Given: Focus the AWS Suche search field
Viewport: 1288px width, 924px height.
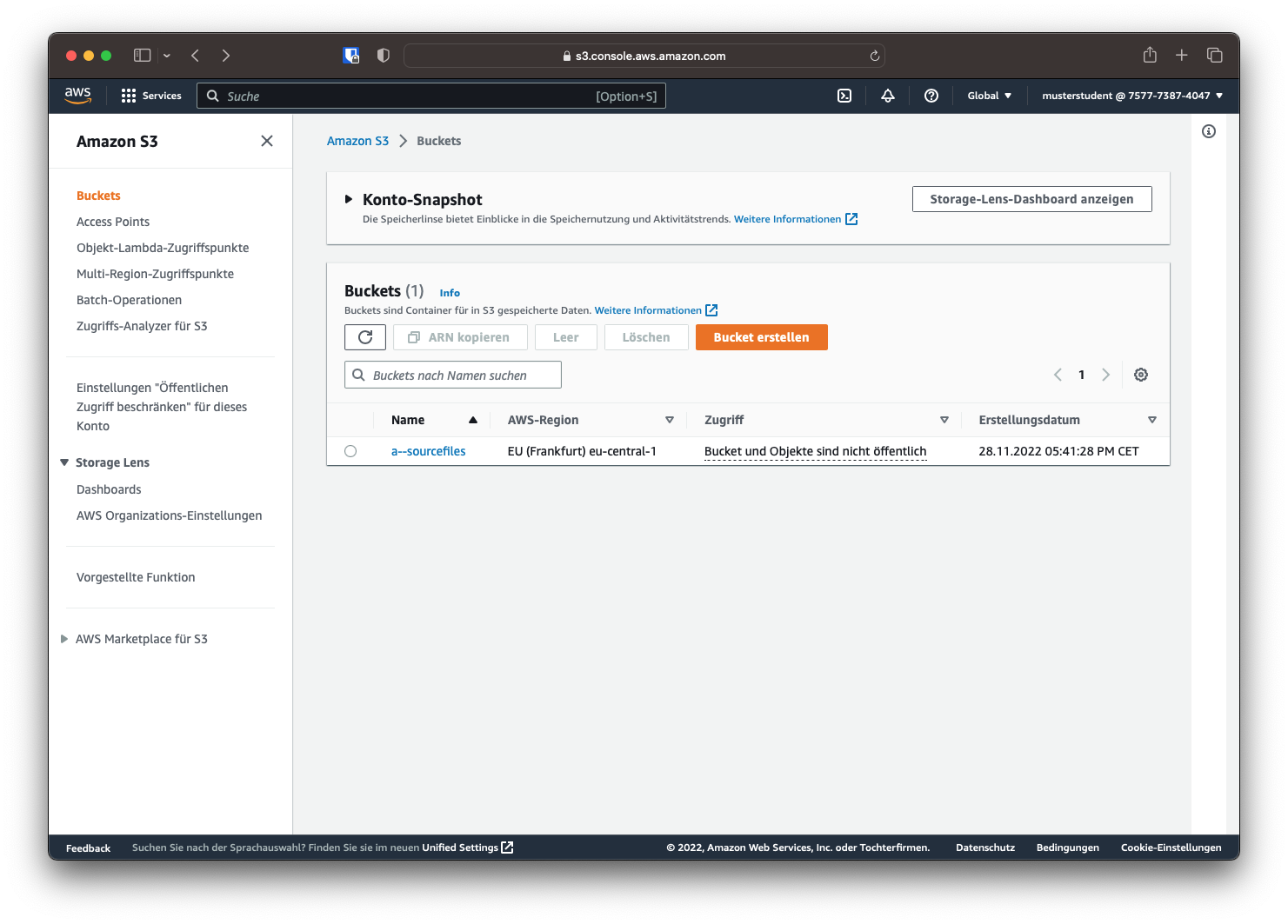Looking at the screenshot, I should tap(431, 96).
